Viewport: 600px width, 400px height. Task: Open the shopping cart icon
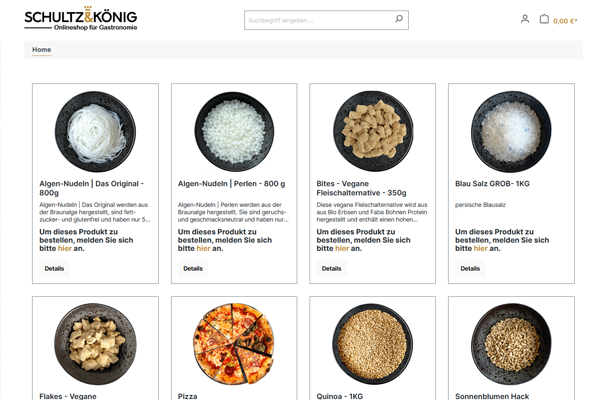[544, 19]
